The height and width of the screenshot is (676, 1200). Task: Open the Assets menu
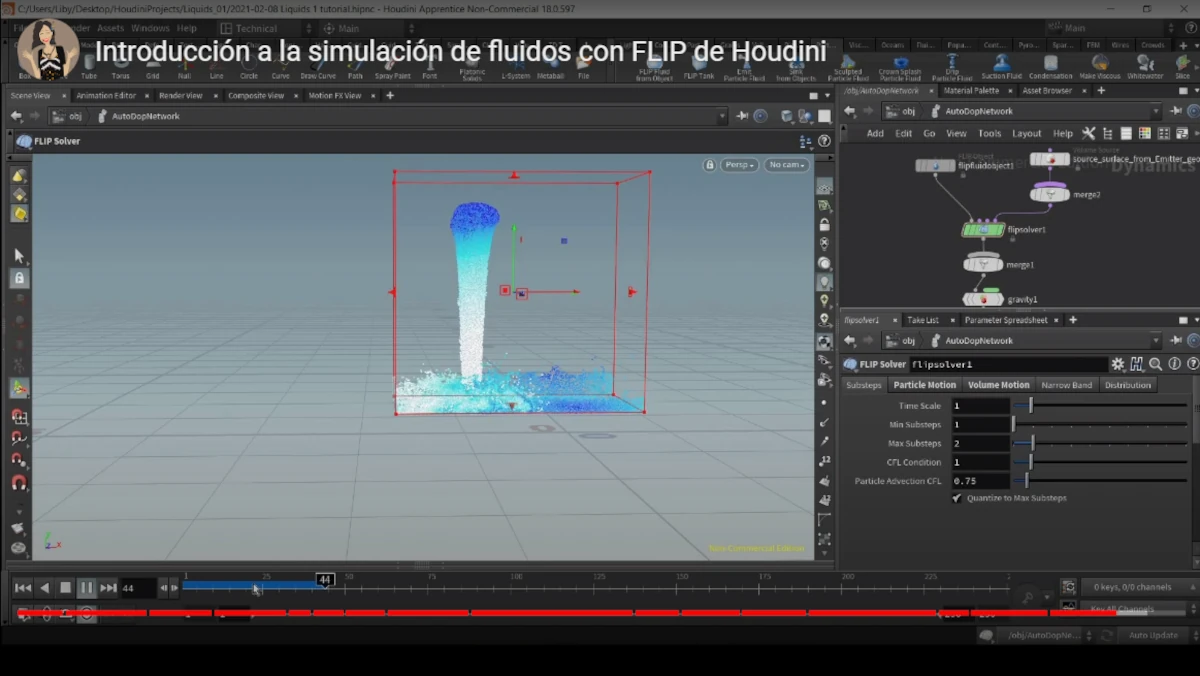click(110, 28)
